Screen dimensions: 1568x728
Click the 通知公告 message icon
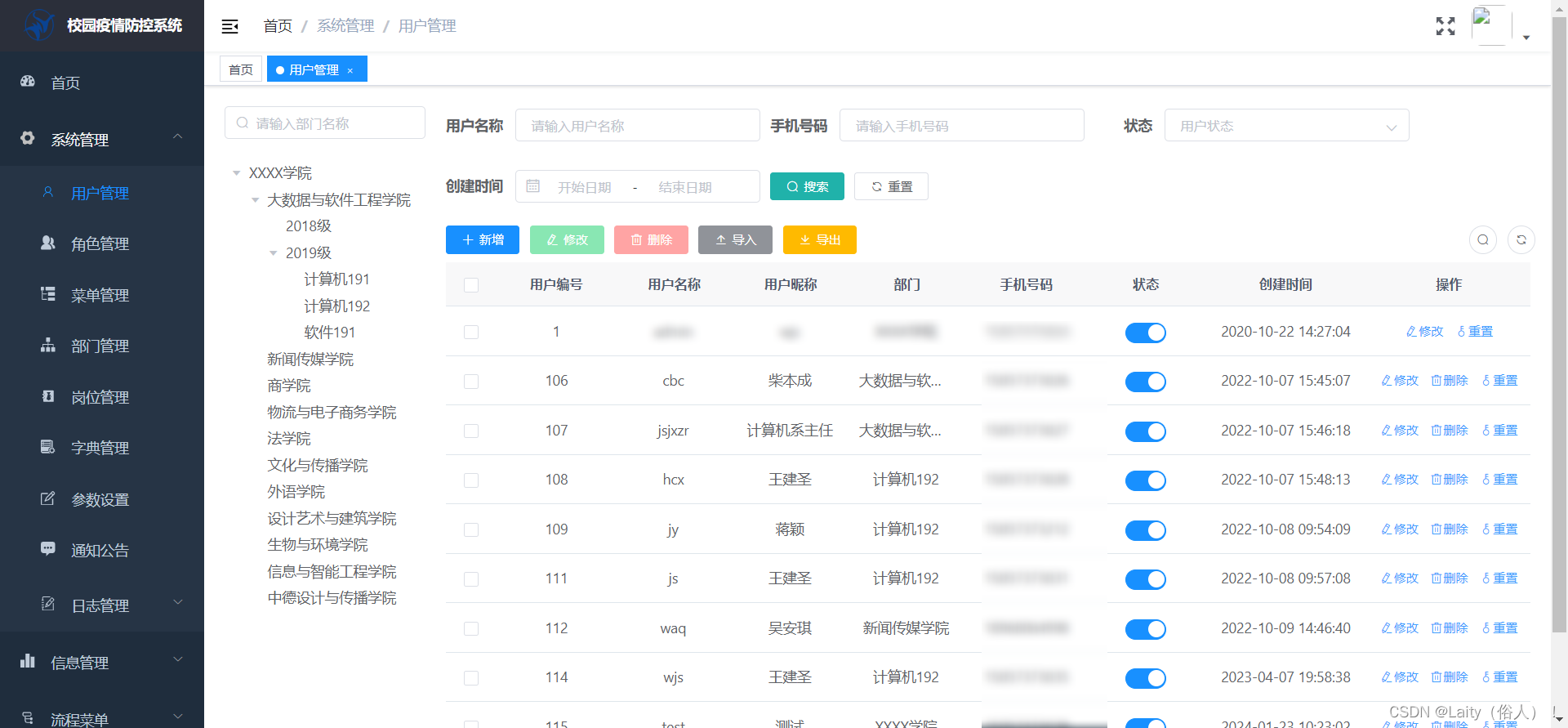[x=48, y=549]
